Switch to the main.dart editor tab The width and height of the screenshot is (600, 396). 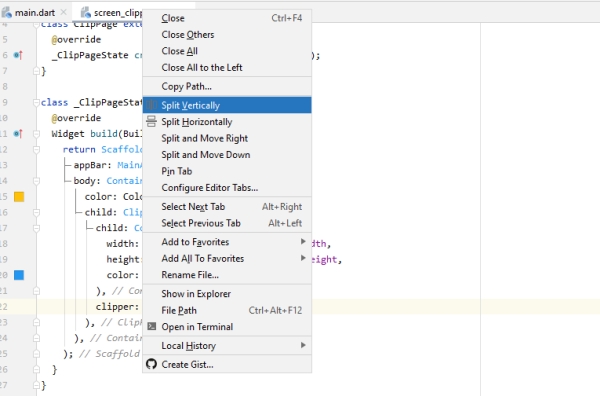click(35, 13)
